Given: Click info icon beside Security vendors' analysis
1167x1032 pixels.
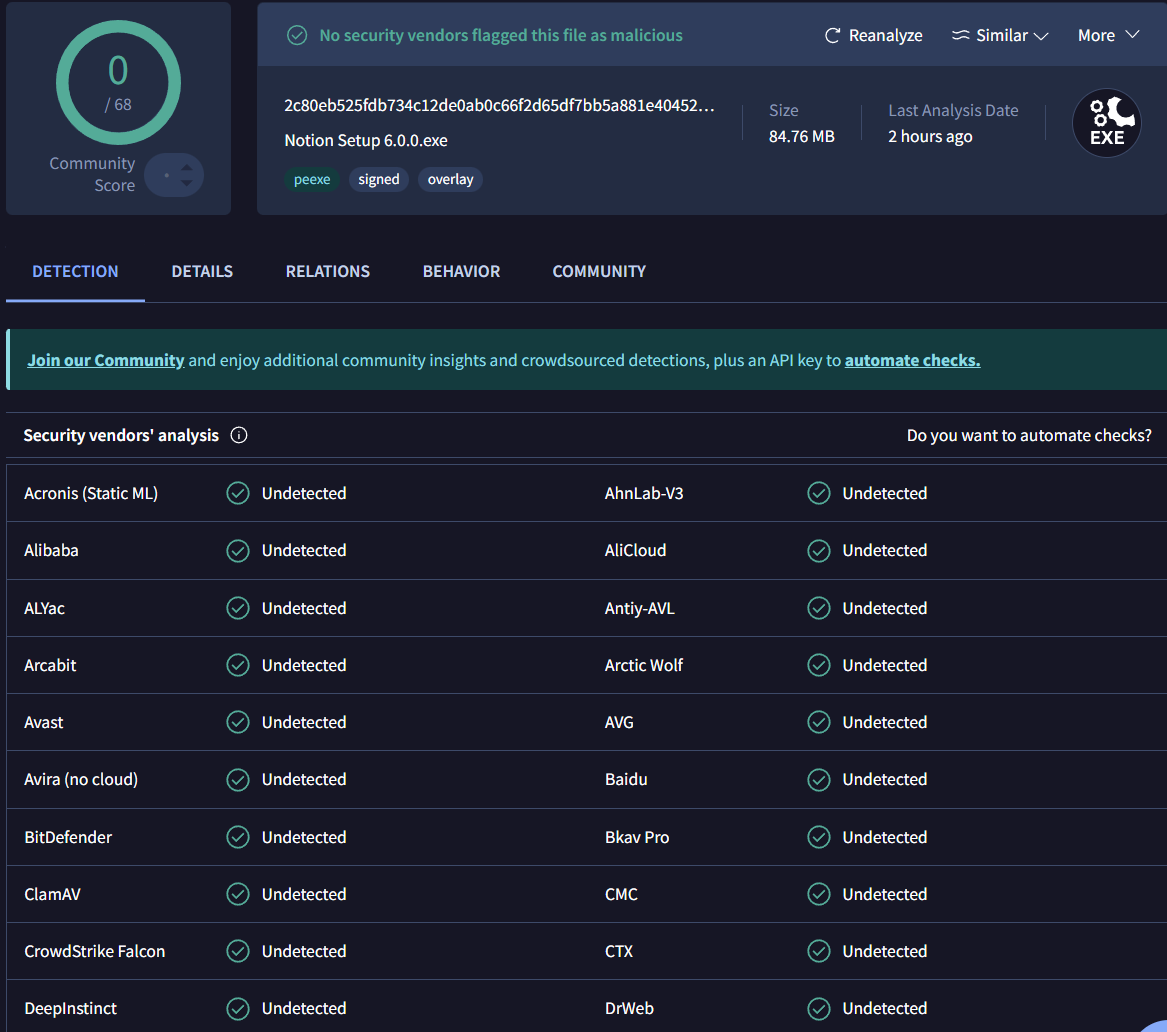Looking at the screenshot, I should tap(239, 435).
